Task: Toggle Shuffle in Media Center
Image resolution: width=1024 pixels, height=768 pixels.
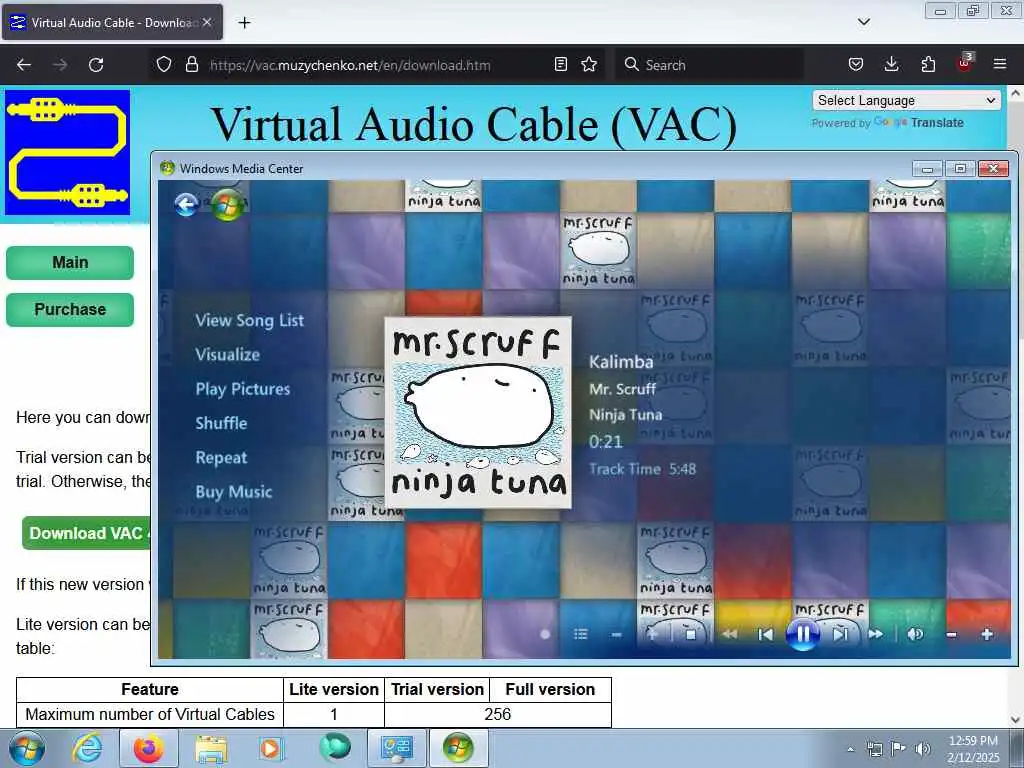Action: (x=221, y=423)
